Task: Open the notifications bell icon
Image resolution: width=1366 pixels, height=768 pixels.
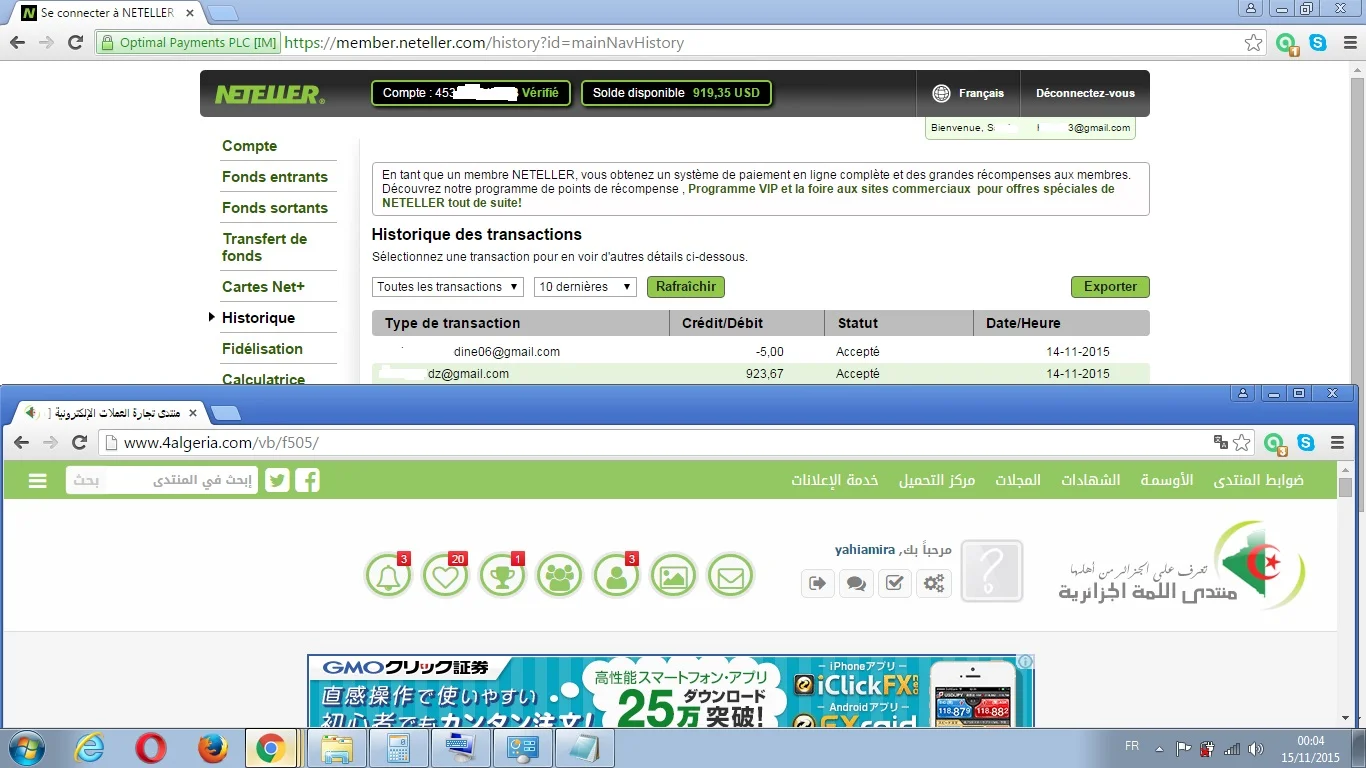Action: [388, 577]
